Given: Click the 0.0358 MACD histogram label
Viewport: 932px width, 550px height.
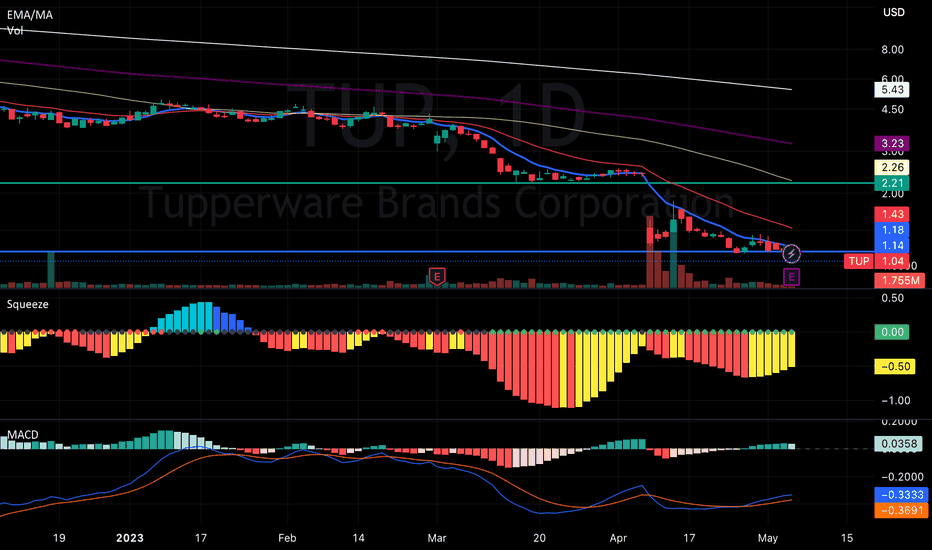Looking at the screenshot, I should tap(898, 444).
